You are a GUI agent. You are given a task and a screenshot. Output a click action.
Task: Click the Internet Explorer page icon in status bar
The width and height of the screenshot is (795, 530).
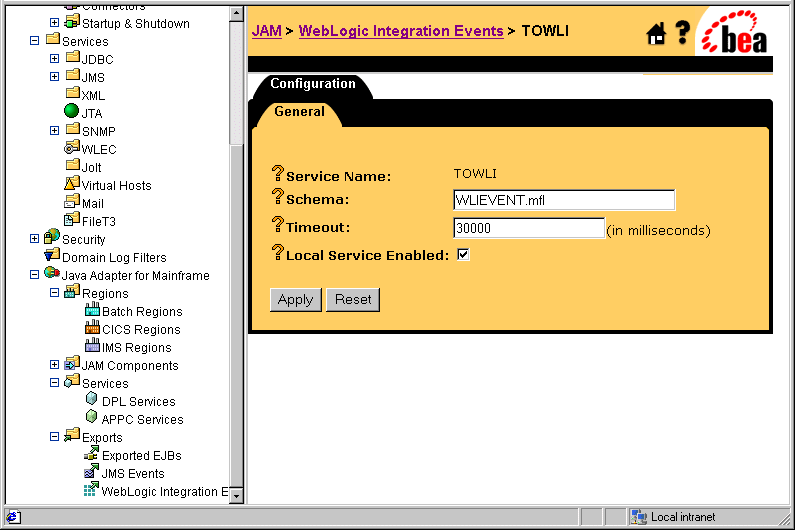(x=13, y=517)
